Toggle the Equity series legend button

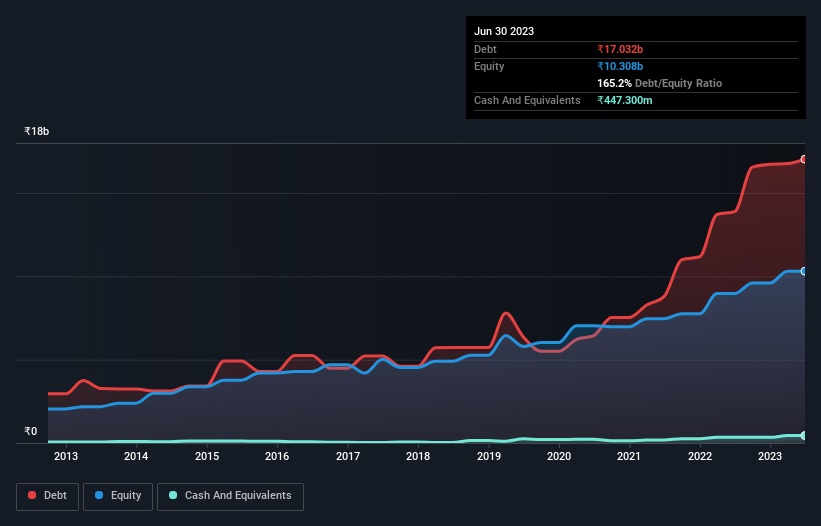click(x=118, y=496)
